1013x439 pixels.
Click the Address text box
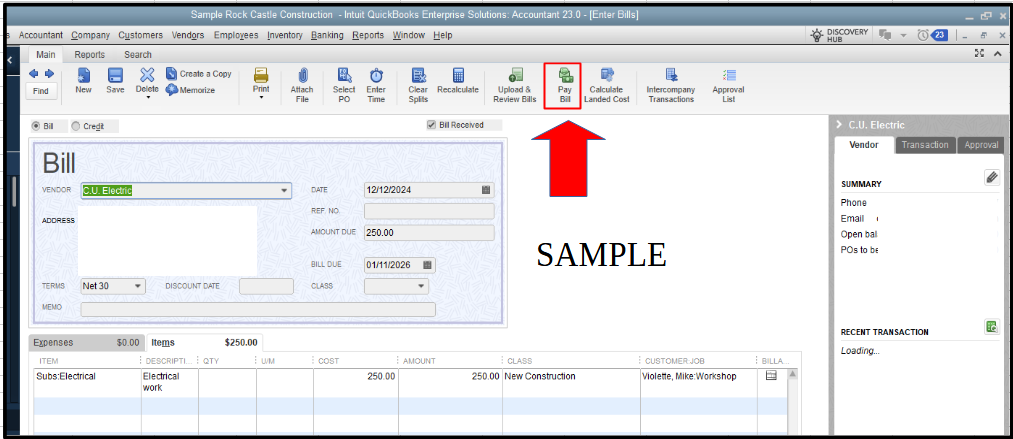[167, 240]
